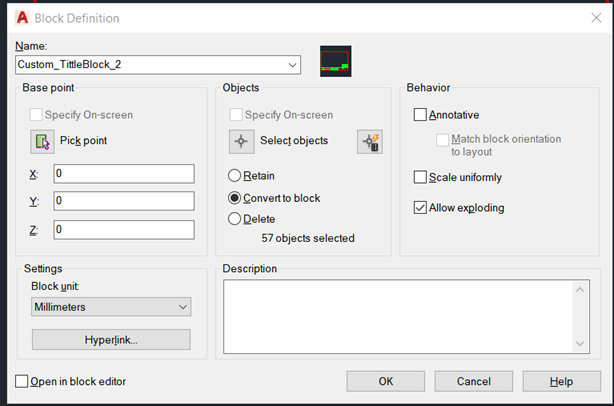
Task: Click the Cancel button
Action: click(474, 381)
